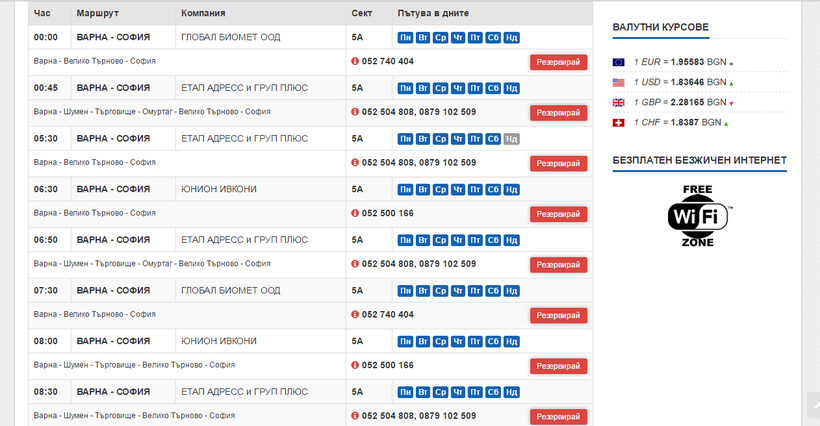Click the US flag beside the USD rate

pos(618,82)
